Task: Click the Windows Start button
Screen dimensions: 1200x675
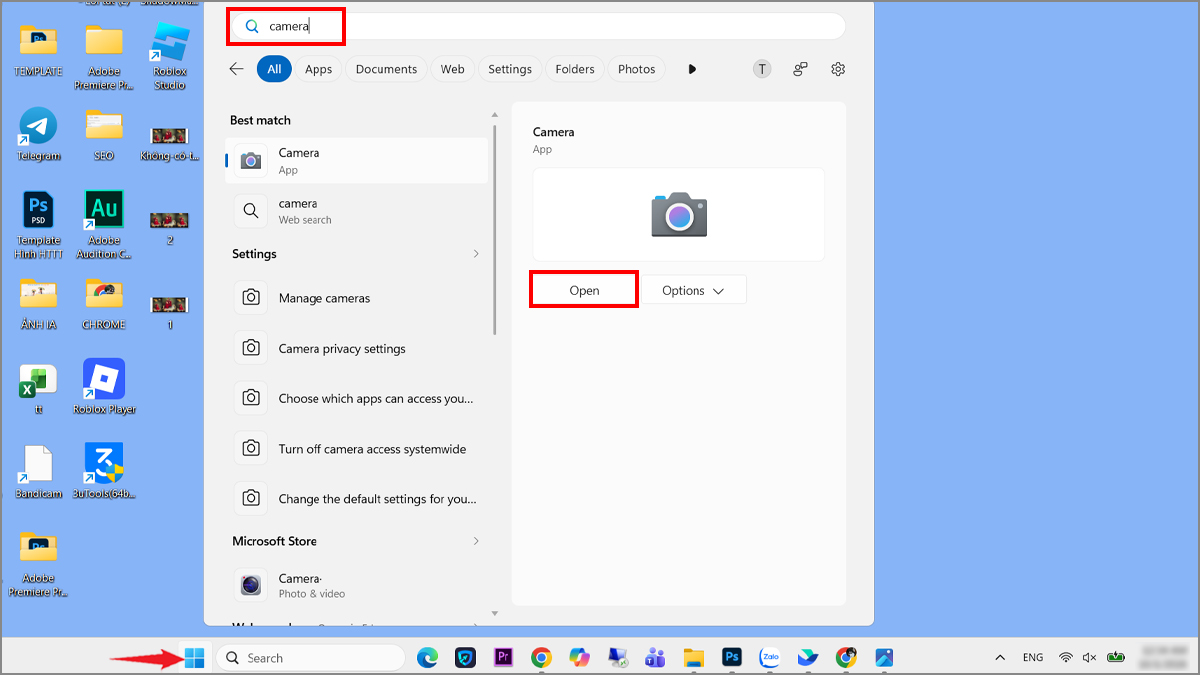Action: coord(194,657)
